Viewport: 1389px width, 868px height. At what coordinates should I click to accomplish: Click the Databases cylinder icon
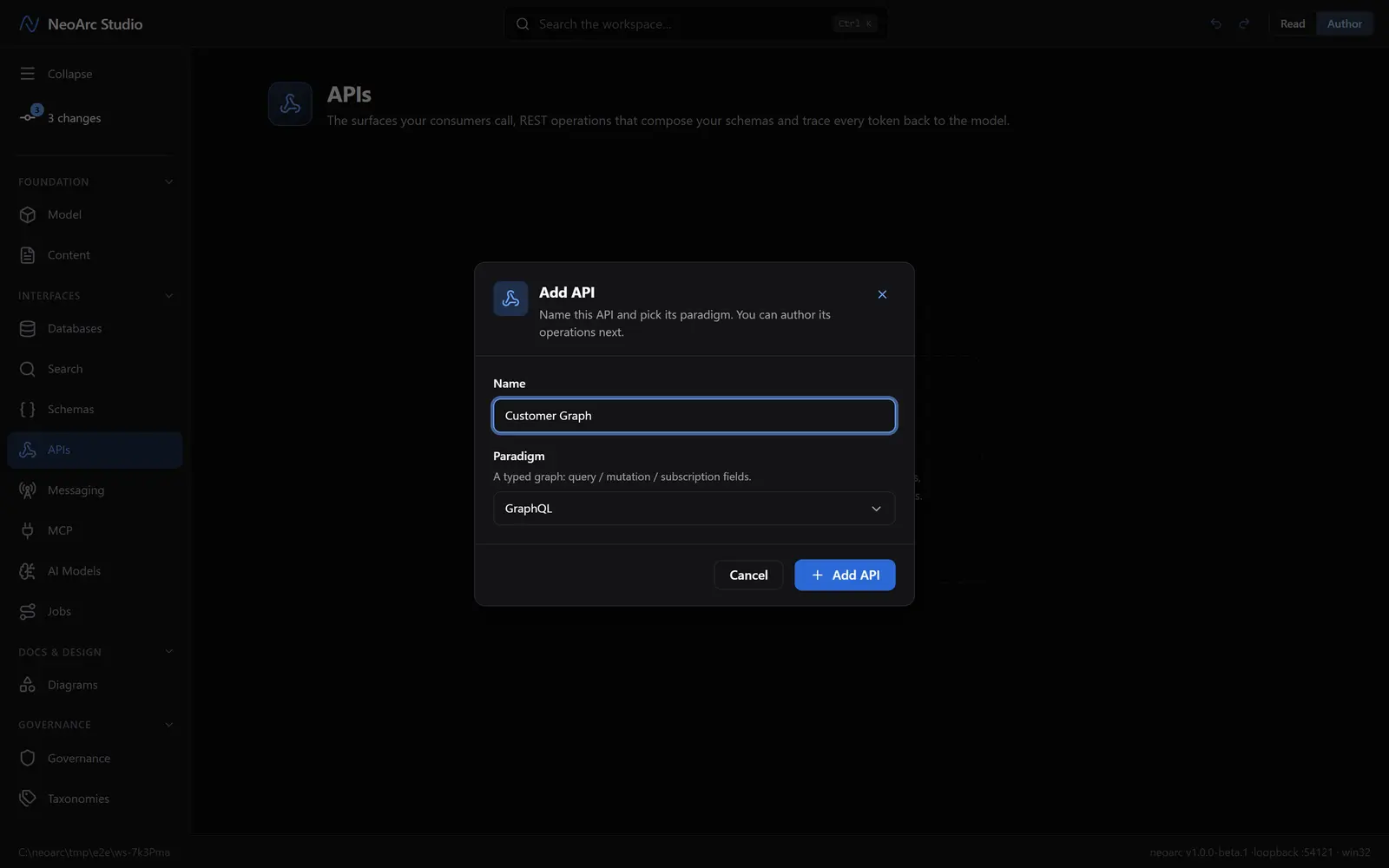coord(28,329)
